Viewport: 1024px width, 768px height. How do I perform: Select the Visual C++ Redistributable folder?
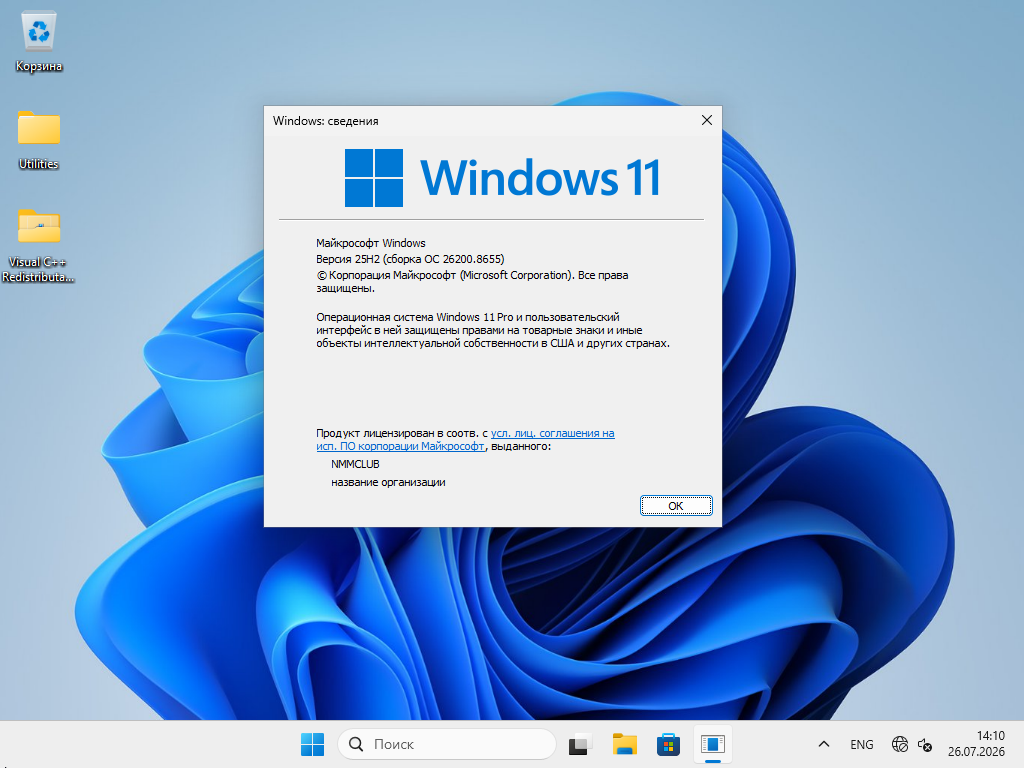[x=38, y=245]
